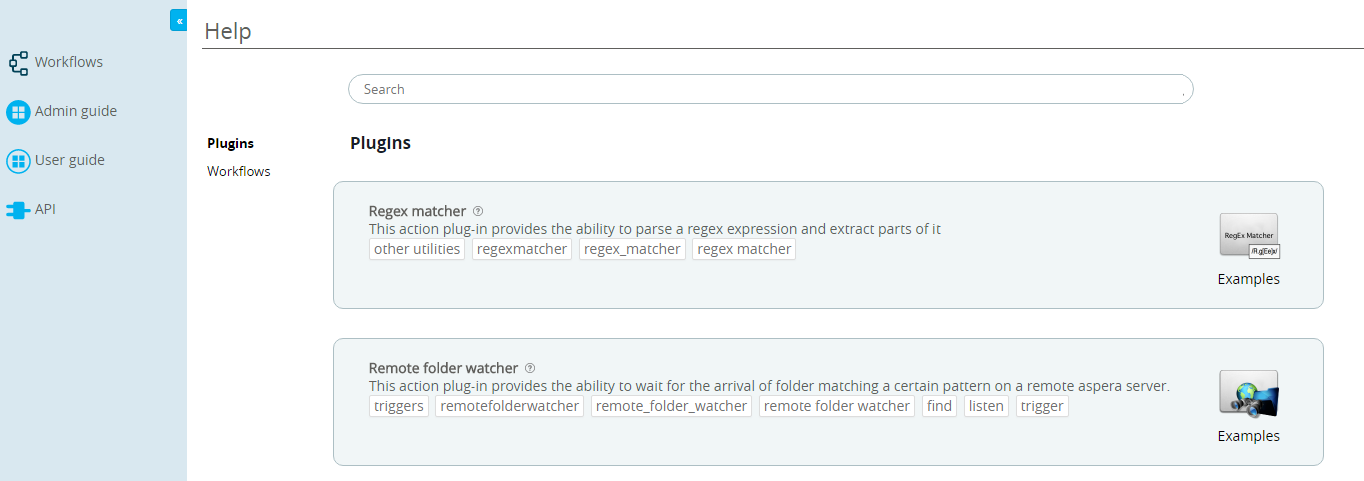Click the 'remote_folder_watcher' tag
This screenshot has width=1364, height=481.
pyautogui.click(x=671, y=406)
